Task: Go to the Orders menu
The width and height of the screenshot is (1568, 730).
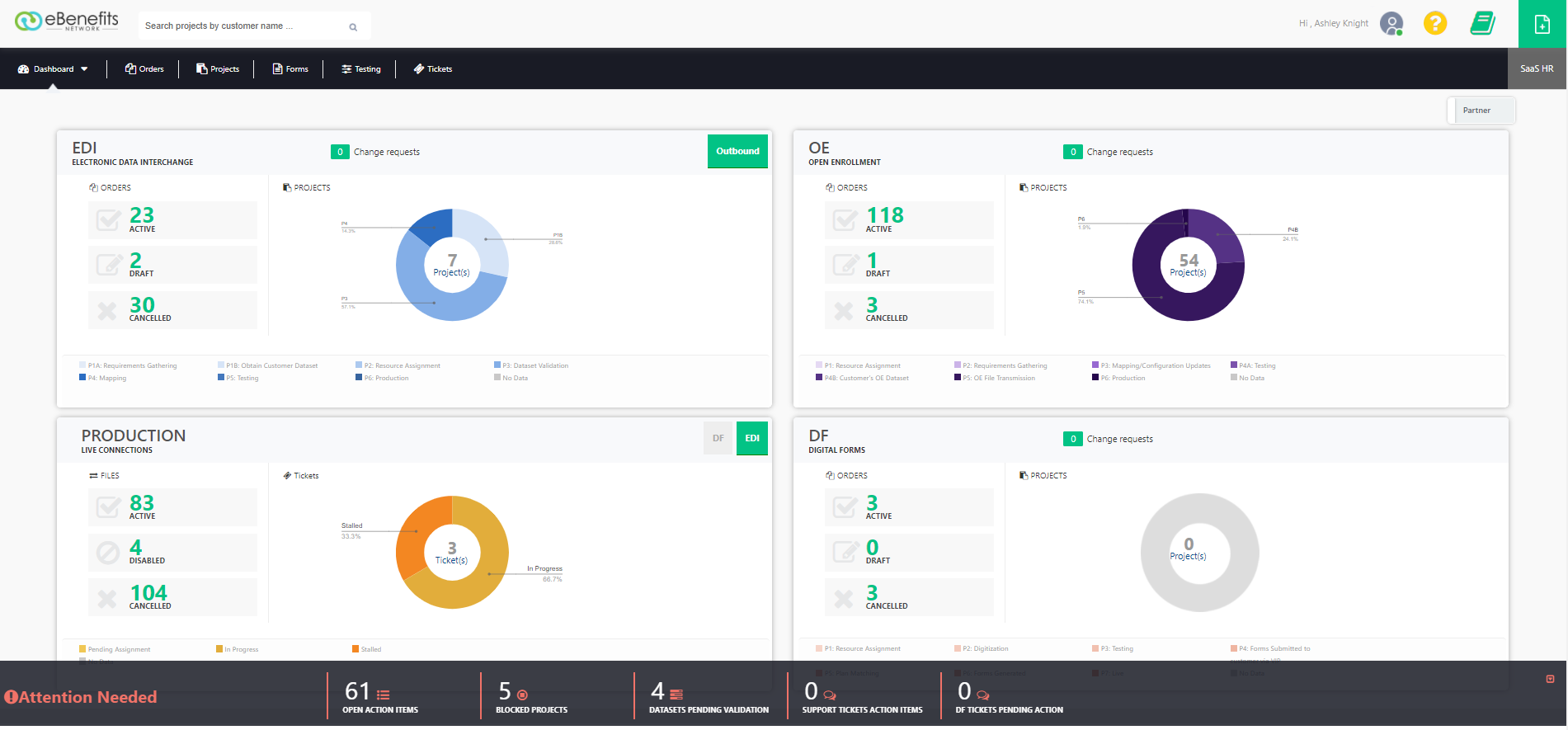Action: [x=144, y=69]
